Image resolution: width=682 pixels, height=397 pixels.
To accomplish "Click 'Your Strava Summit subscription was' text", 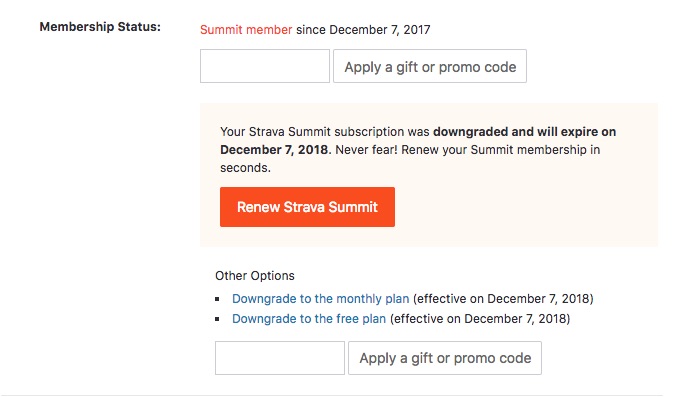I will tap(325, 132).
